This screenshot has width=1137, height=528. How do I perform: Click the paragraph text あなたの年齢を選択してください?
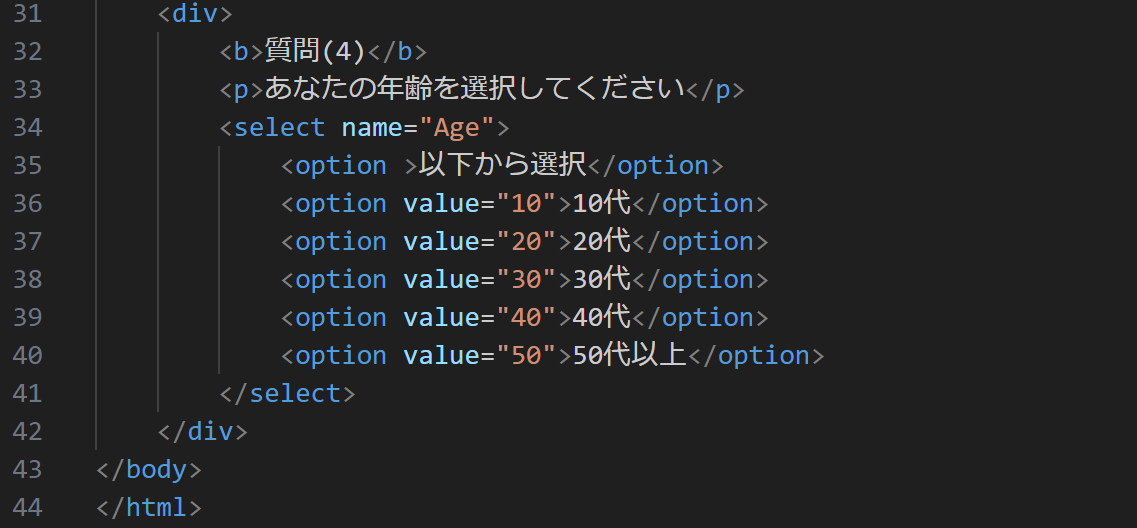(474, 90)
